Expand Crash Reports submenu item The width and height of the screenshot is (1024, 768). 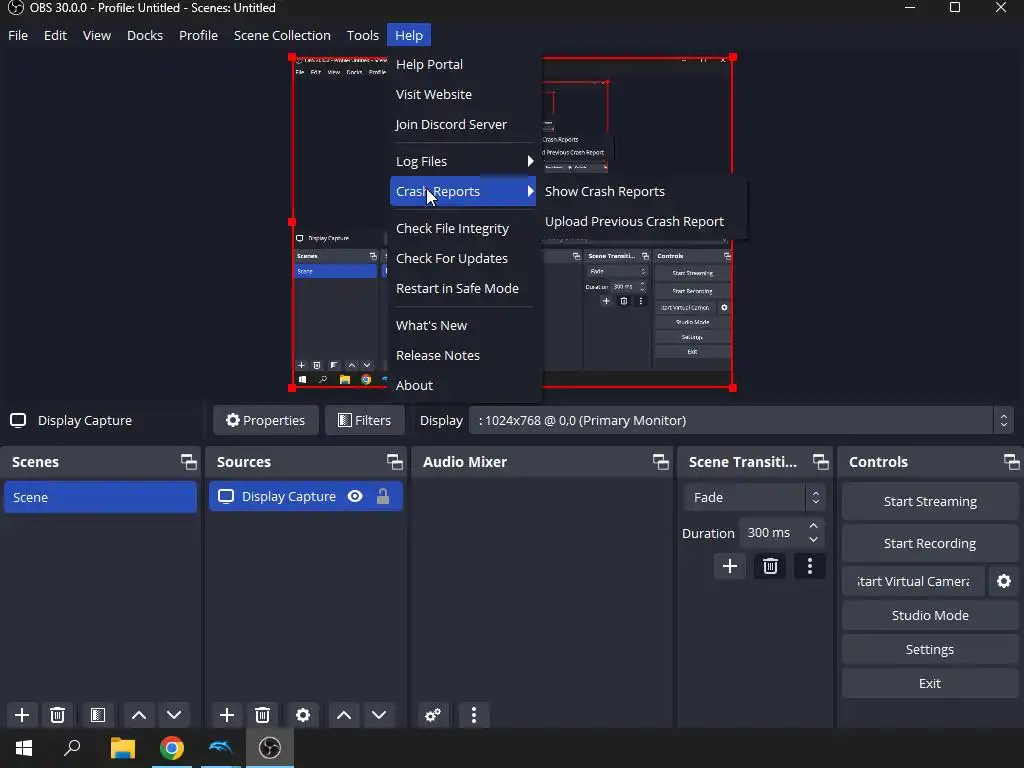[x=463, y=191]
